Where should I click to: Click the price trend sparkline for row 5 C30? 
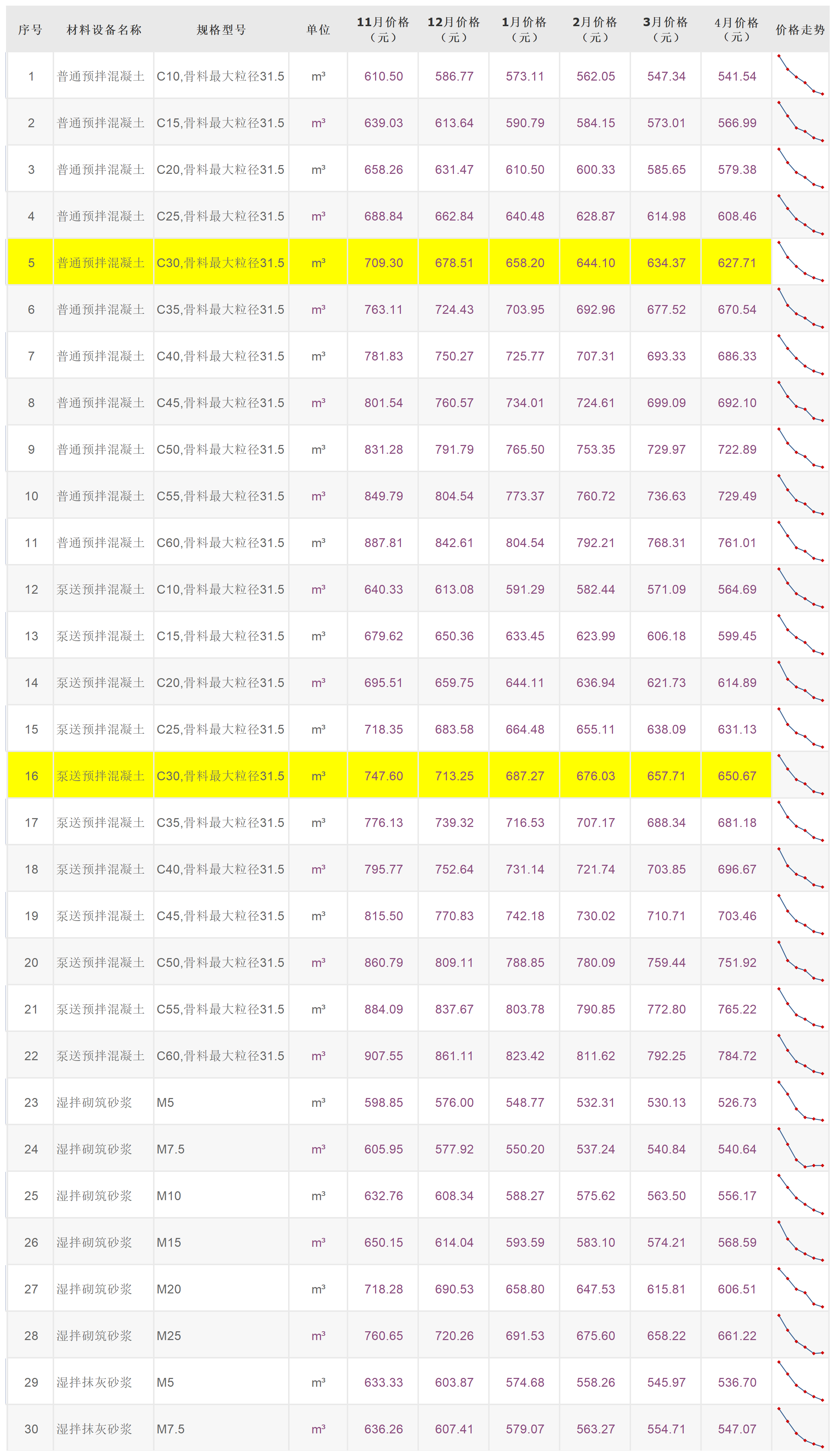800,262
